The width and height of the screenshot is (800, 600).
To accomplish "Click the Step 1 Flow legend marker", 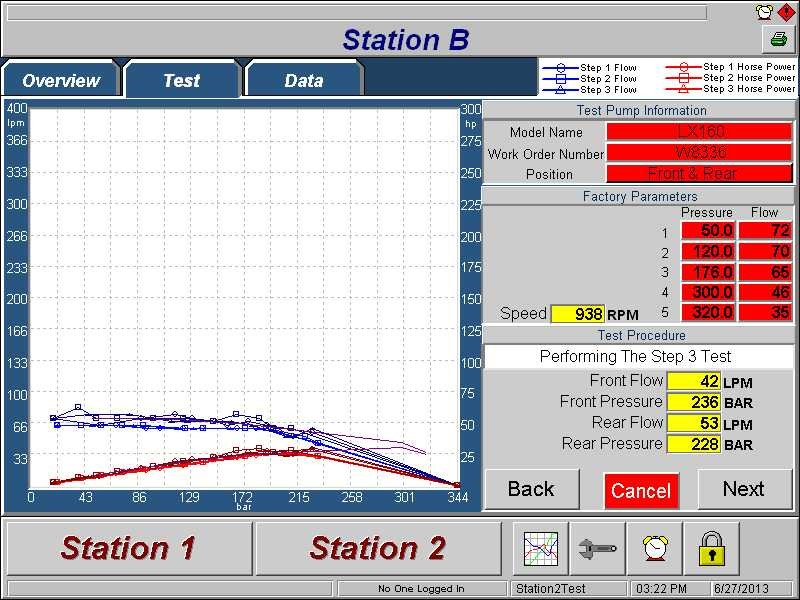I will click(560, 67).
